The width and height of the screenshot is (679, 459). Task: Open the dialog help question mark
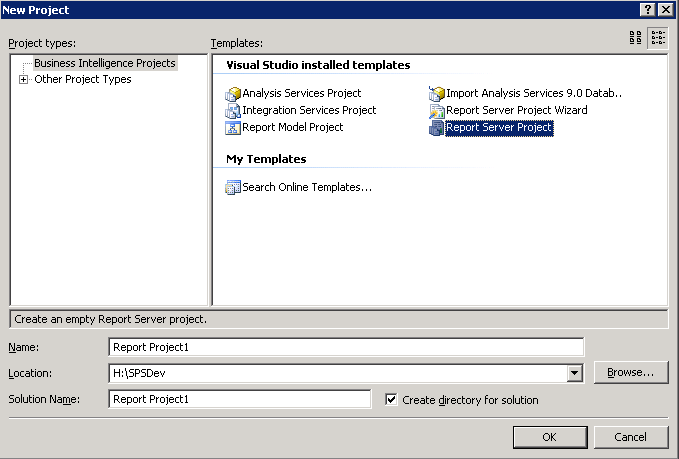coord(647,10)
